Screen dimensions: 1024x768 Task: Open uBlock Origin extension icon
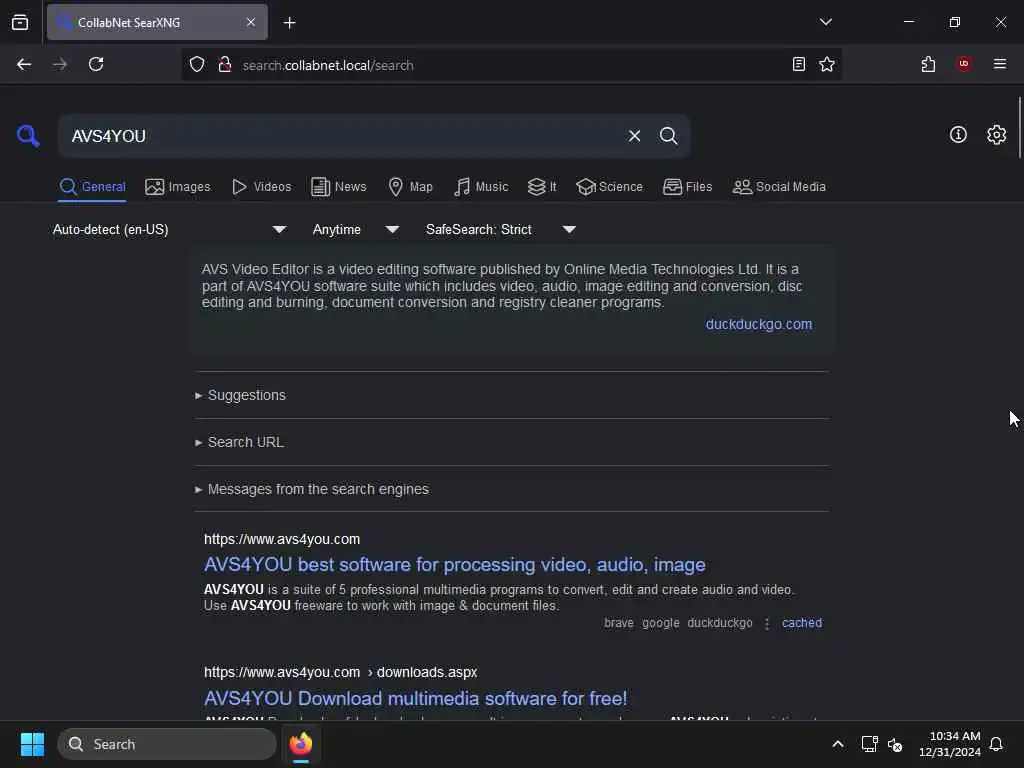click(x=963, y=64)
